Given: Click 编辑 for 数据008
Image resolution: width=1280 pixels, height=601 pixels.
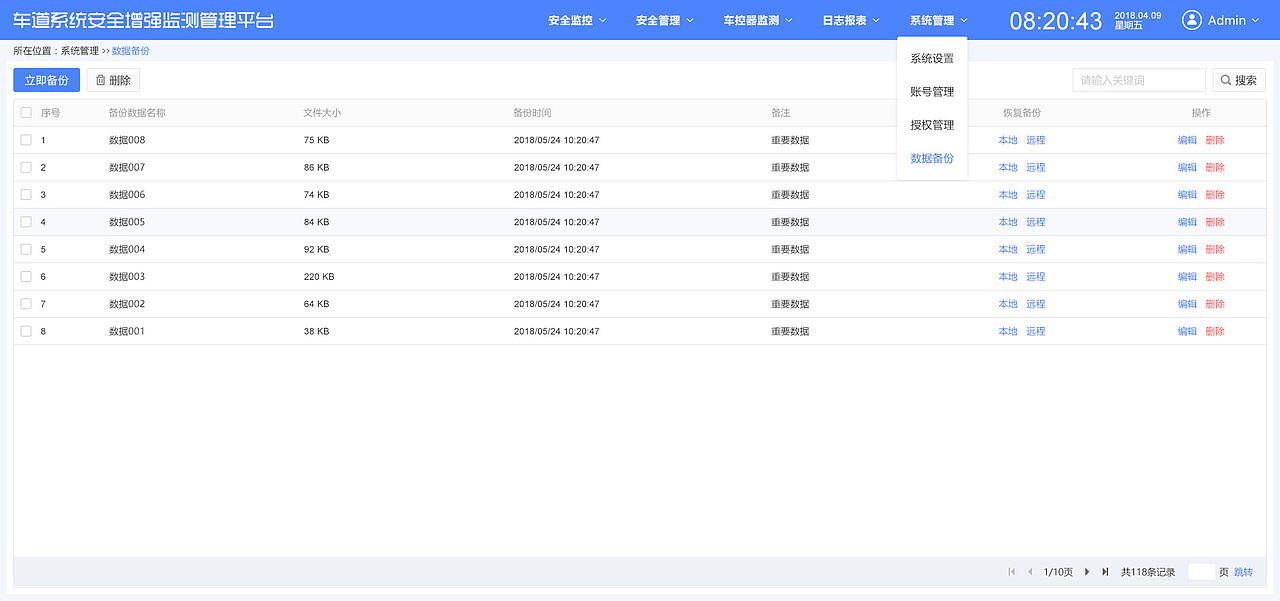Looking at the screenshot, I should [1187, 140].
